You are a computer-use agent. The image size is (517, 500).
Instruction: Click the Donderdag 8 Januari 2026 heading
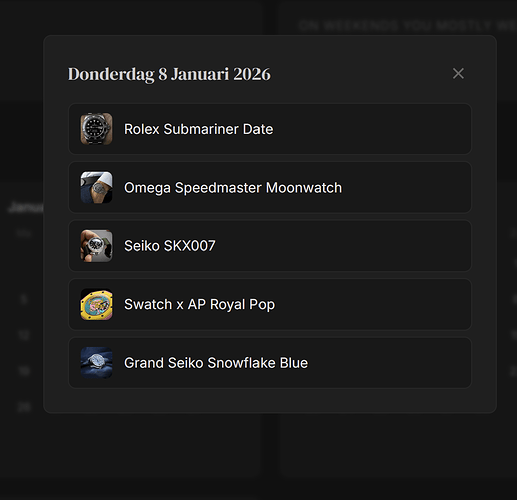pos(169,74)
